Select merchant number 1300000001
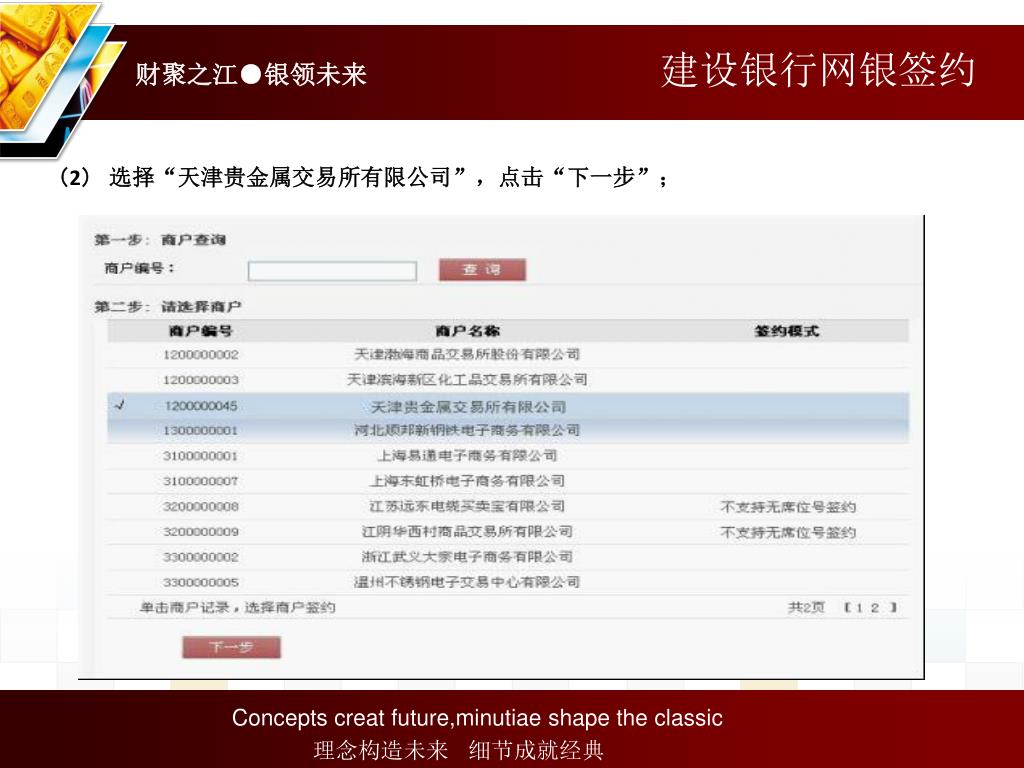1024x768 pixels. coord(201,431)
